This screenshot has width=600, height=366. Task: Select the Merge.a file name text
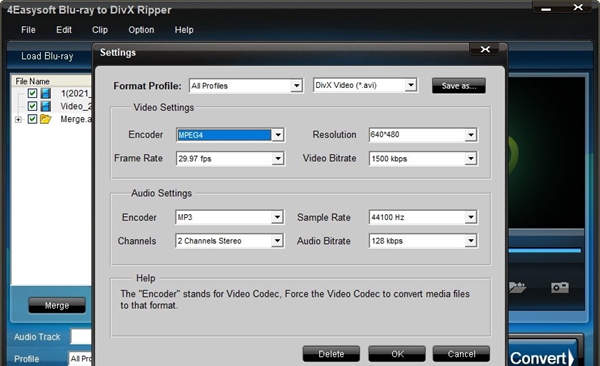pos(76,119)
